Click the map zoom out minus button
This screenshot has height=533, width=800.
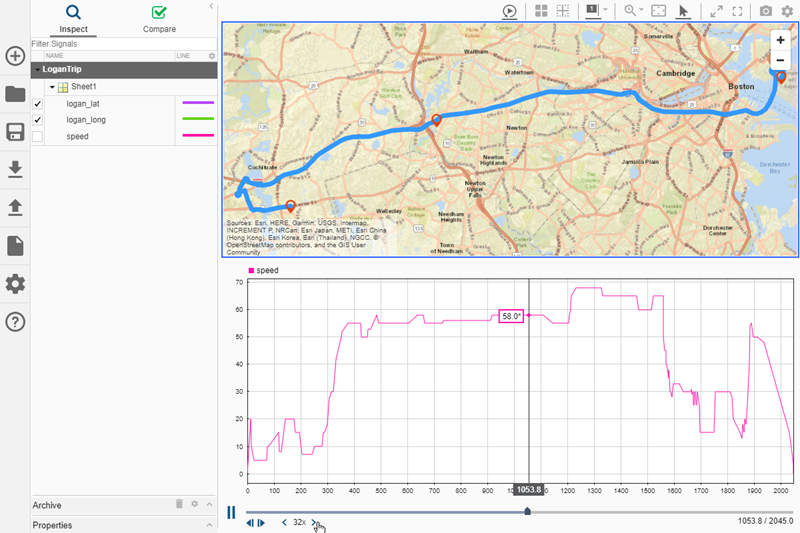780,60
